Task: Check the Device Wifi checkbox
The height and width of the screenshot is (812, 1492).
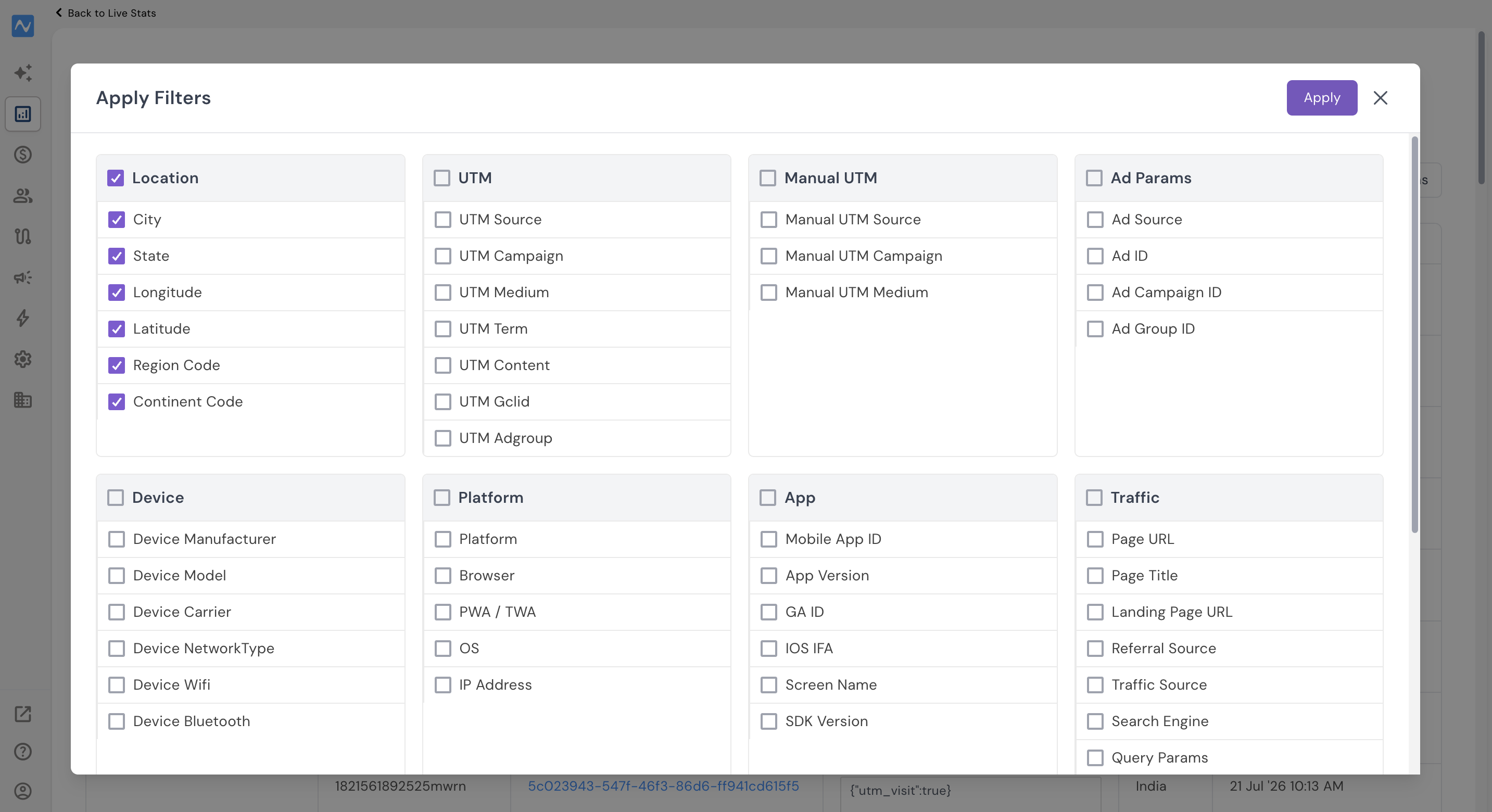Action: click(117, 685)
